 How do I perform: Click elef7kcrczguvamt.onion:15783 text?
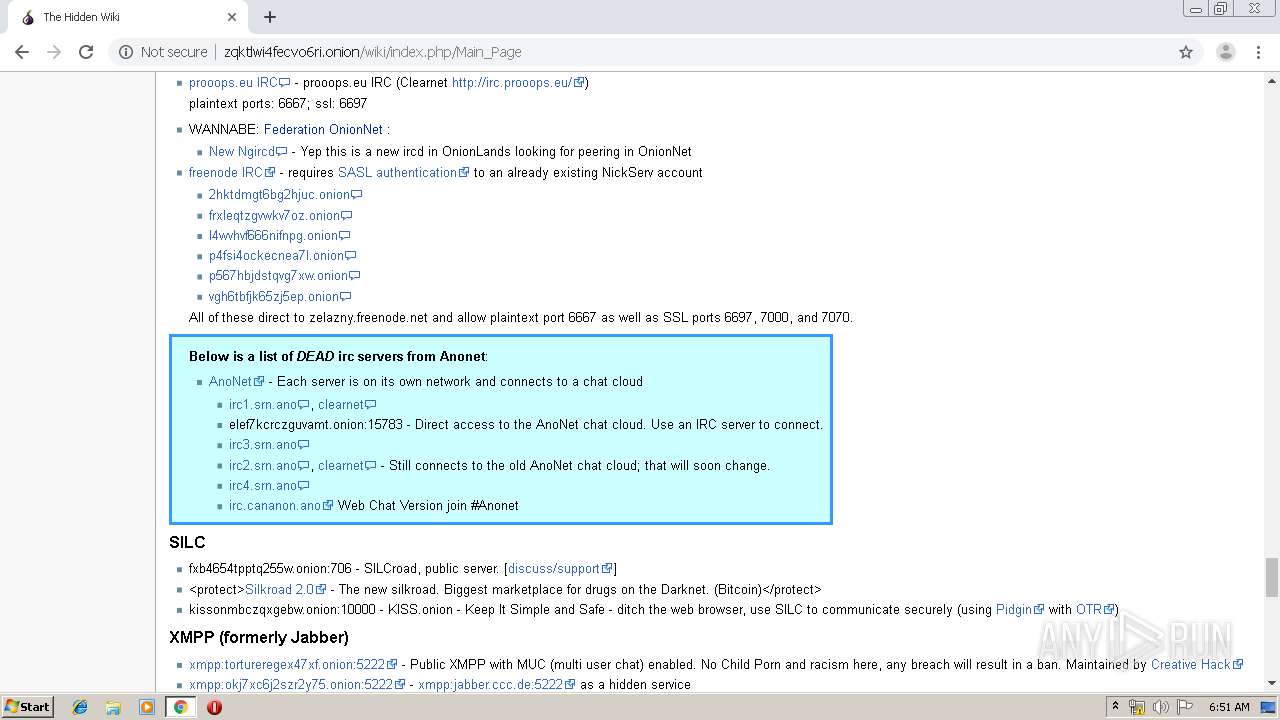coord(316,424)
